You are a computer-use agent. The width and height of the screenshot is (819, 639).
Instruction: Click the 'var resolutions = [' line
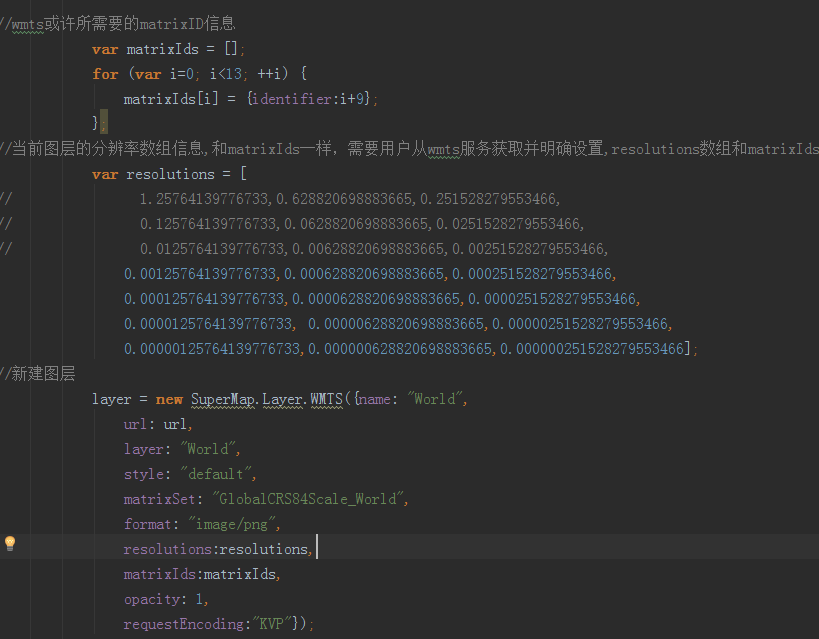point(169,174)
